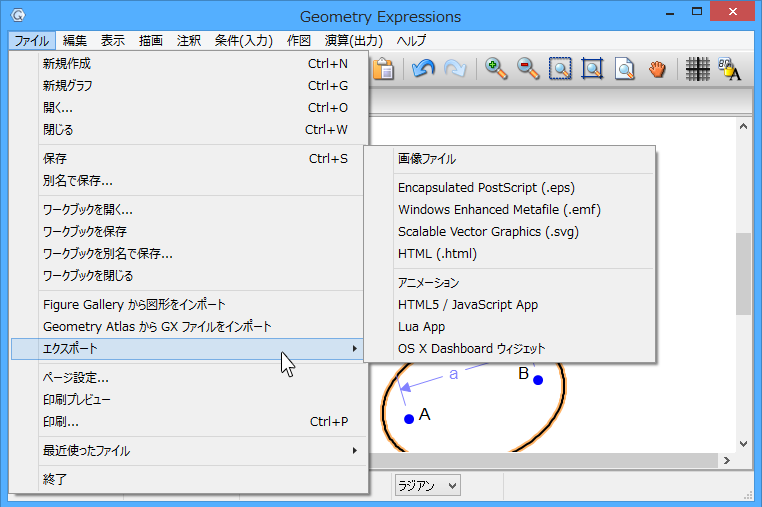Expand the エクスポート submenu arrow
Image resolution: width=762 pixels, height=507 pixels.
(355, 349)
